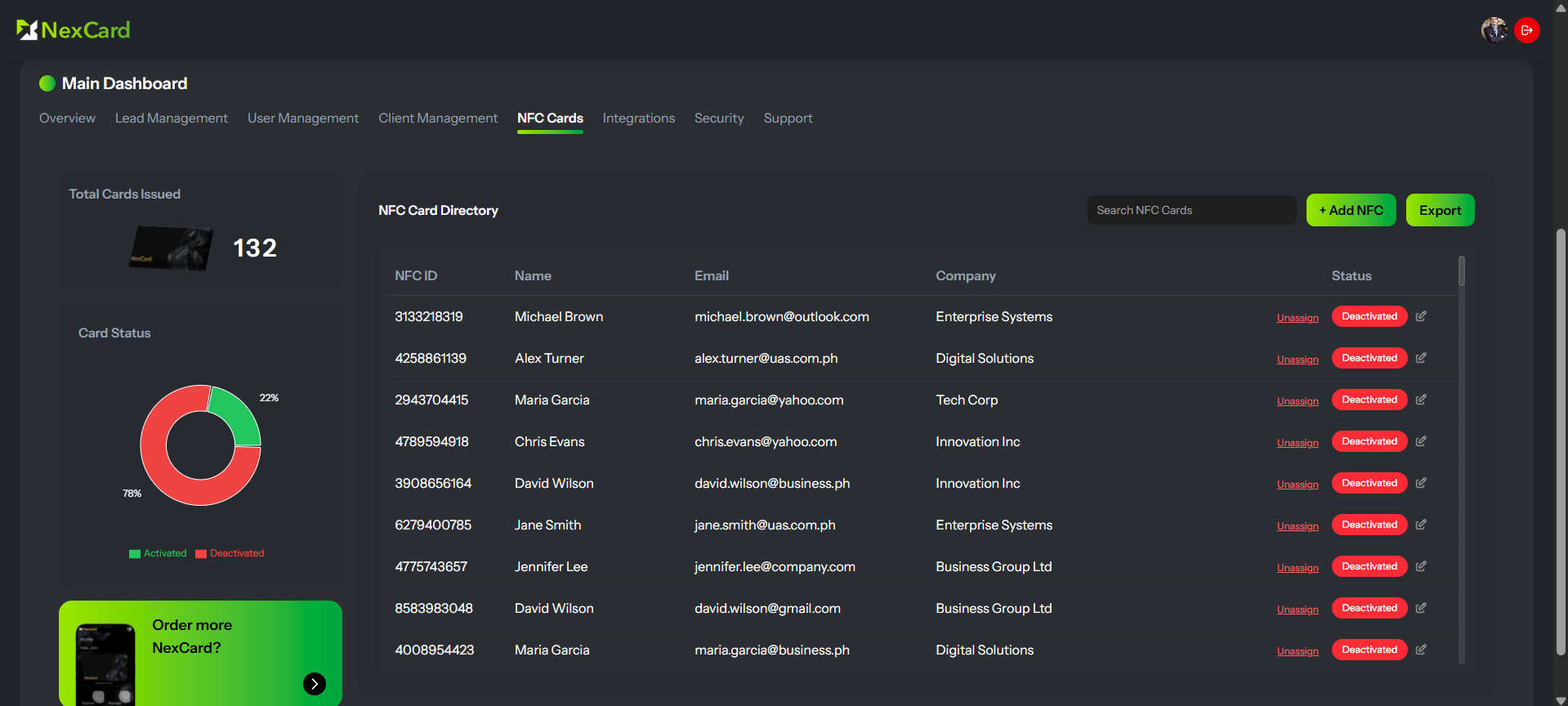
Task: Click the red logout icon
Action: pyautogui.click(x=1526, y=30)
